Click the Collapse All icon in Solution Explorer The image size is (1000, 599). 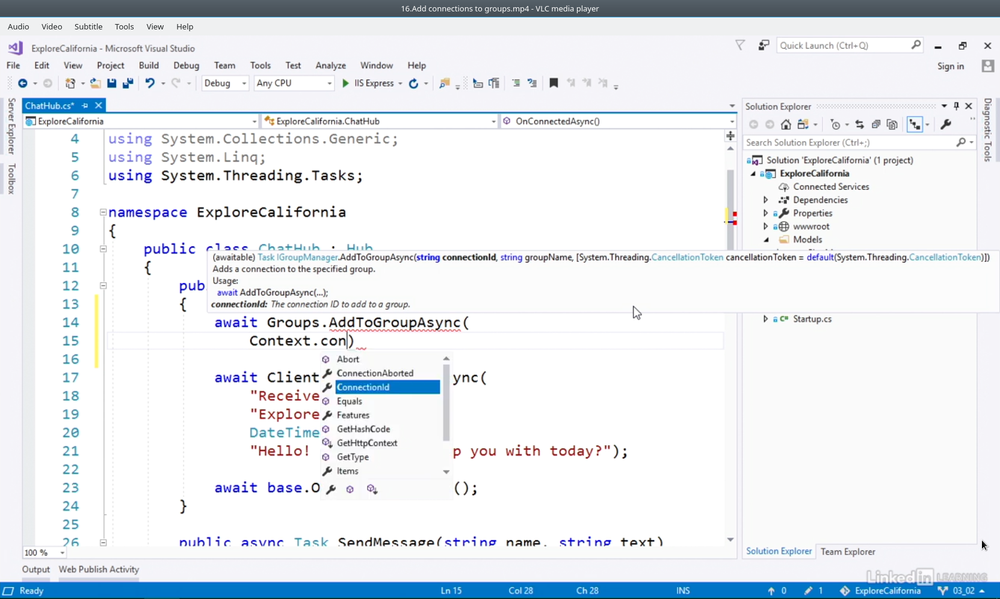pyautogui.click(x=876, y=125)
